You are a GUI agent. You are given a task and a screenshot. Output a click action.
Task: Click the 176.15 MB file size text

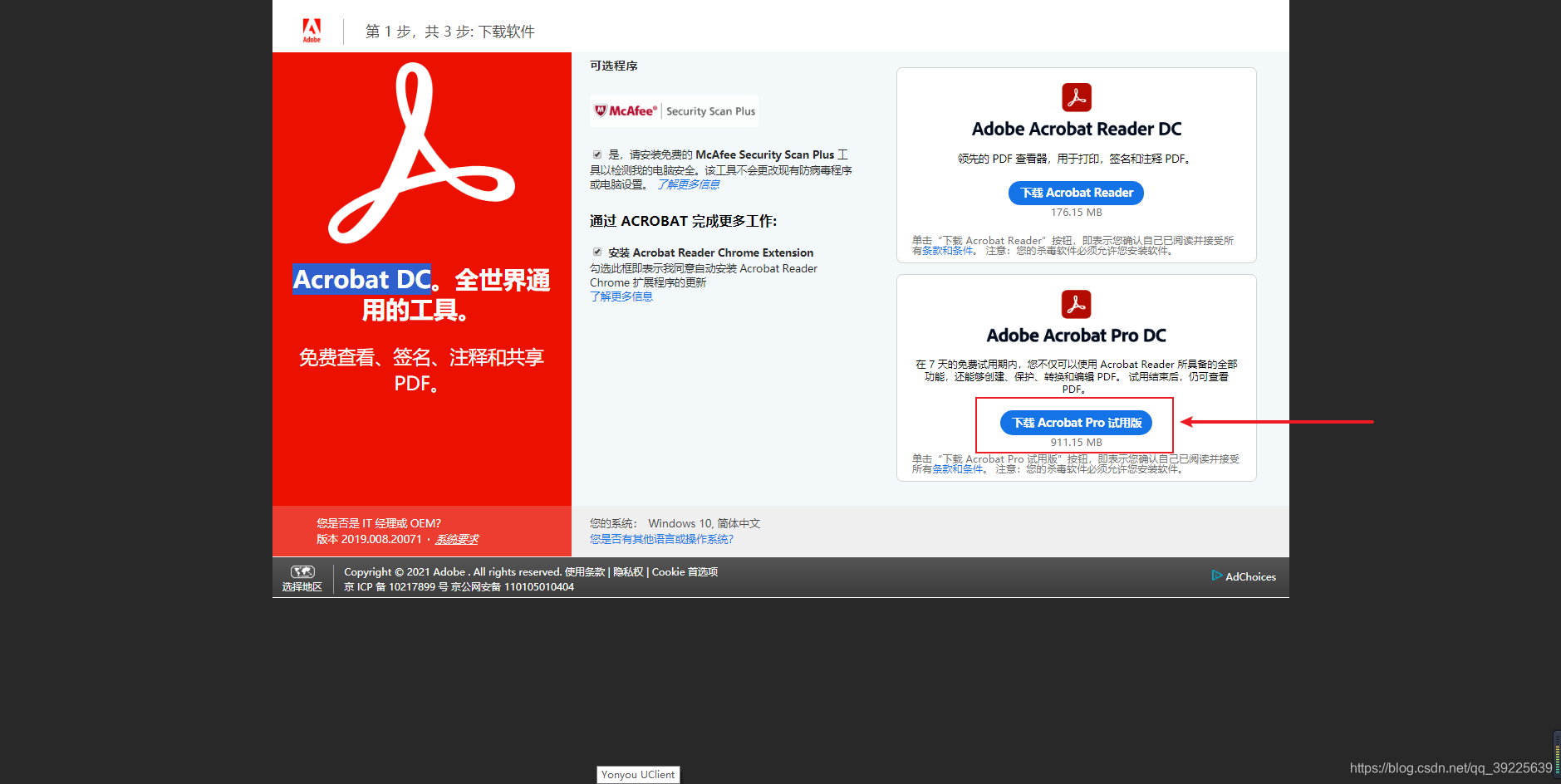tap(1077, 213)
